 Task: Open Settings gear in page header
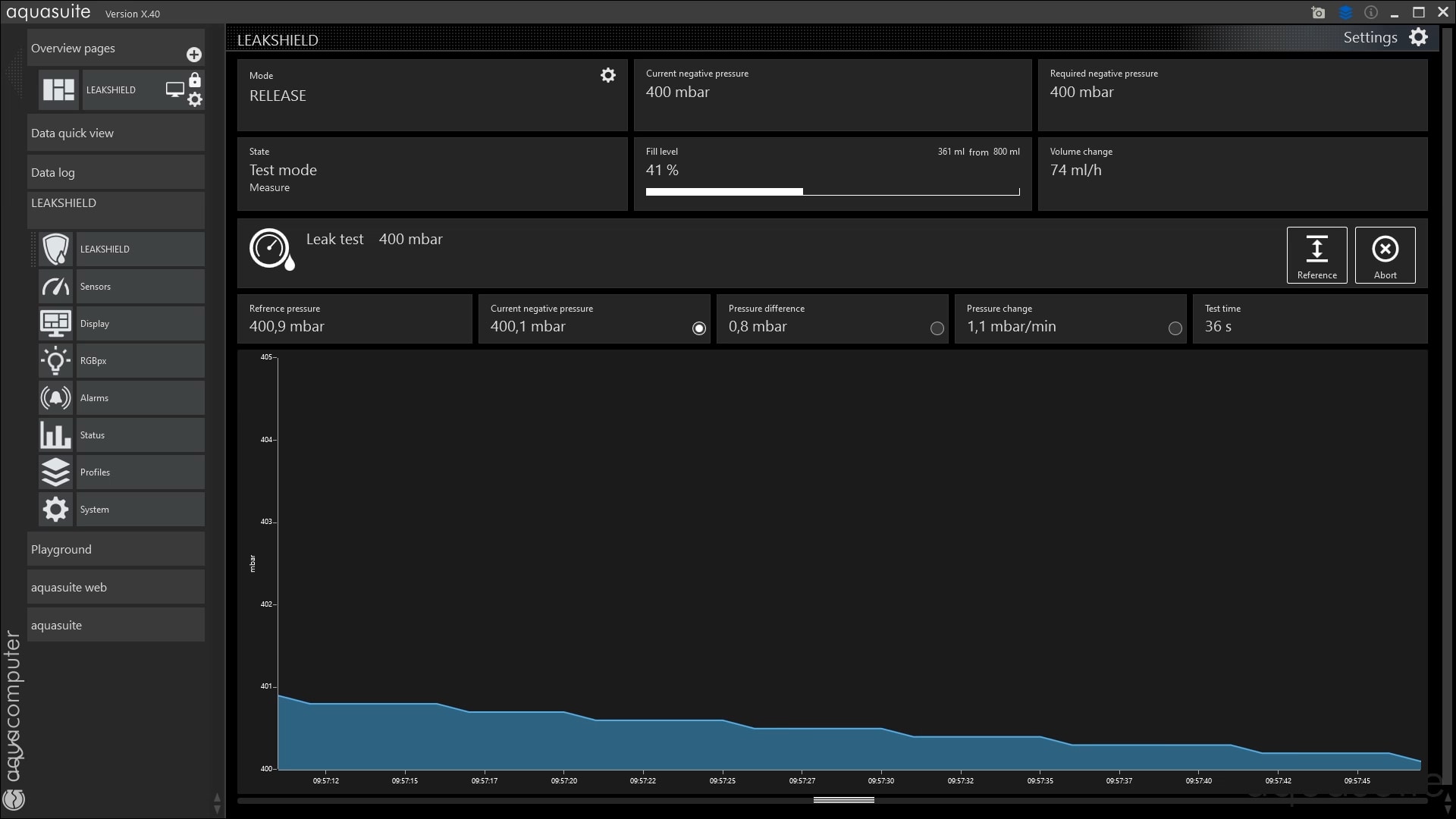click(1418, 37)
